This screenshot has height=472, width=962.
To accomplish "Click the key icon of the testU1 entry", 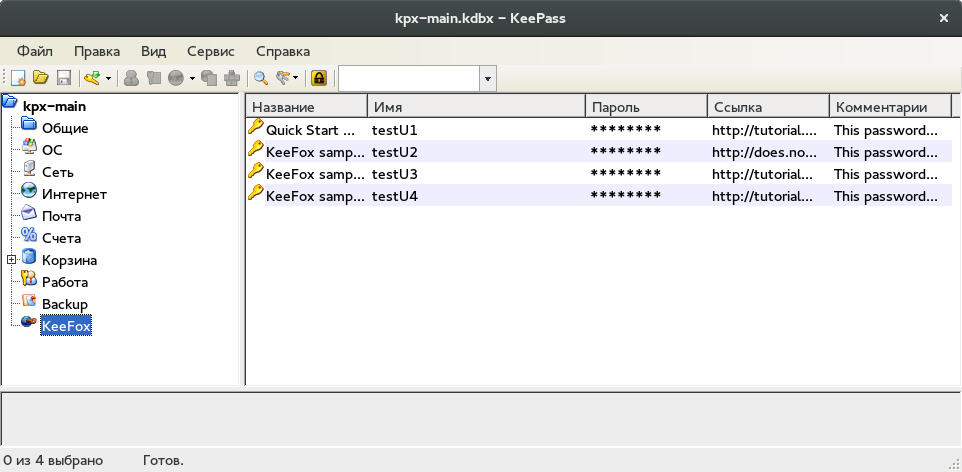I will [255, 126].
